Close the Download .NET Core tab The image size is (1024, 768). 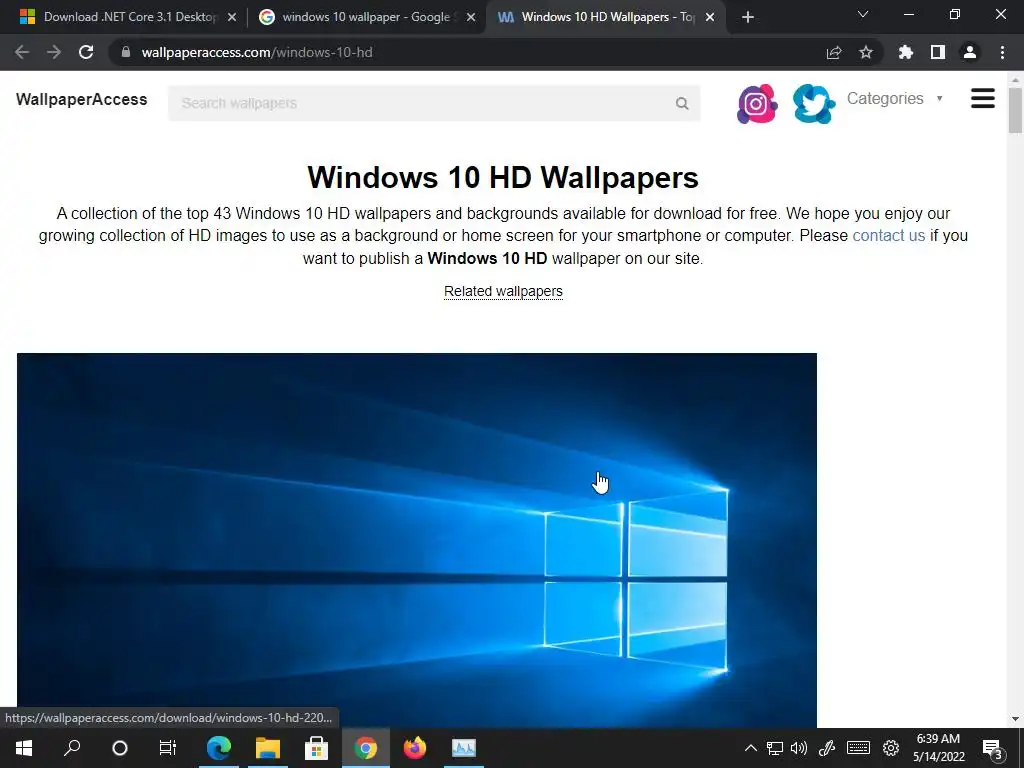point(232,17)
